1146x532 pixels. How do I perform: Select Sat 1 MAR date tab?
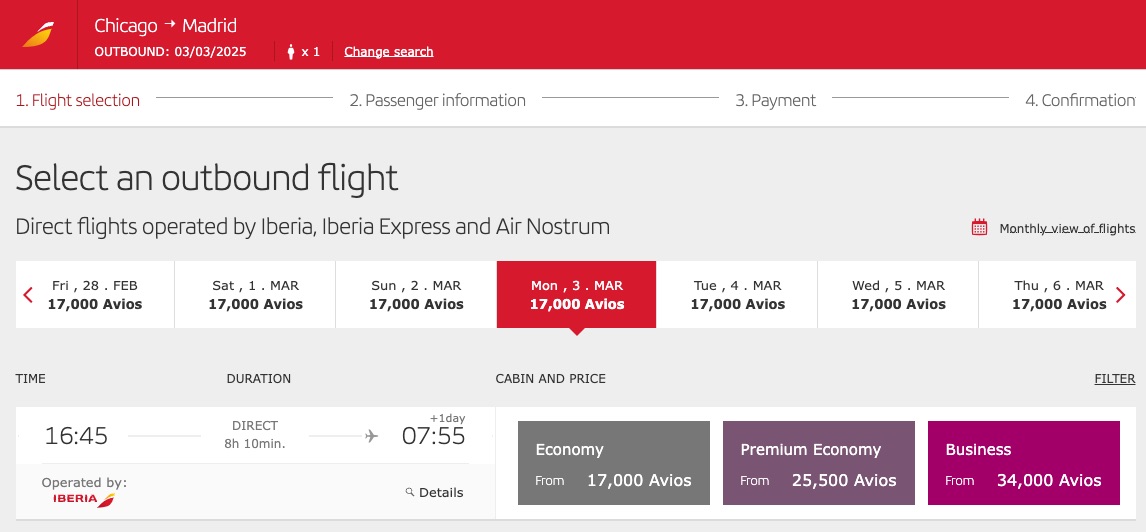255,295
